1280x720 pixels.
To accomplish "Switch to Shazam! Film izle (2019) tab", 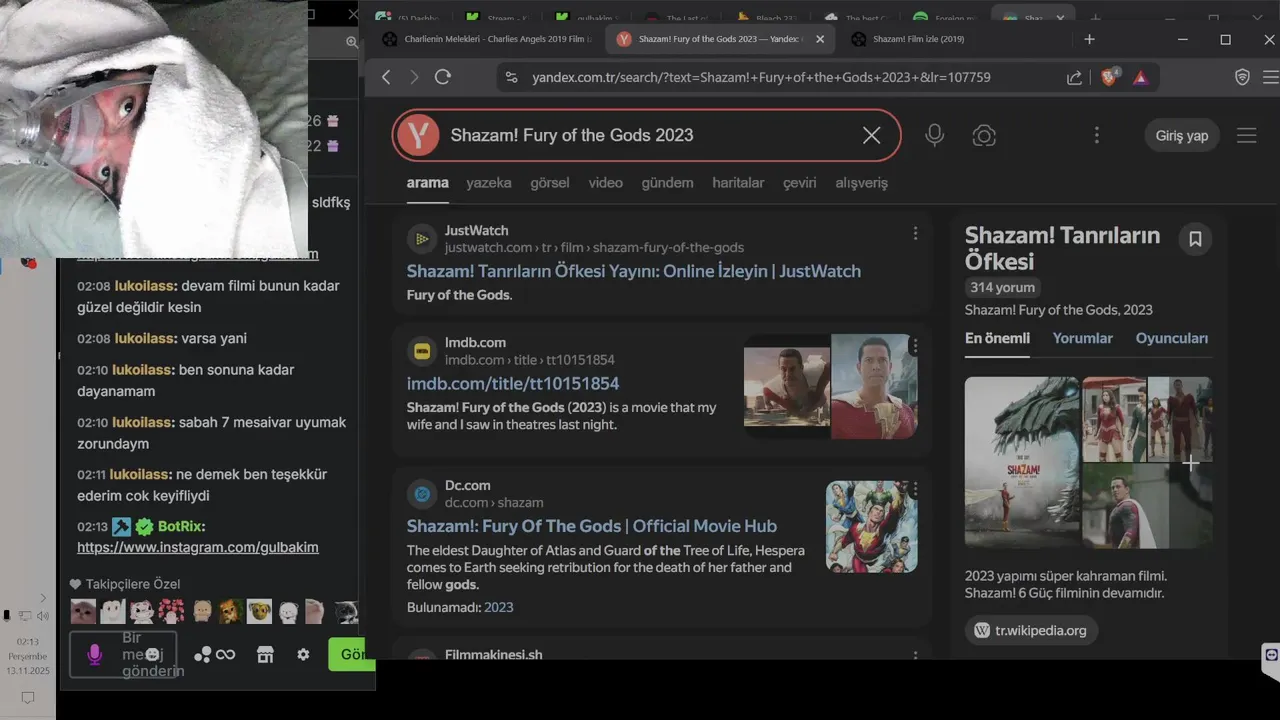I will [x=918, y=39].
